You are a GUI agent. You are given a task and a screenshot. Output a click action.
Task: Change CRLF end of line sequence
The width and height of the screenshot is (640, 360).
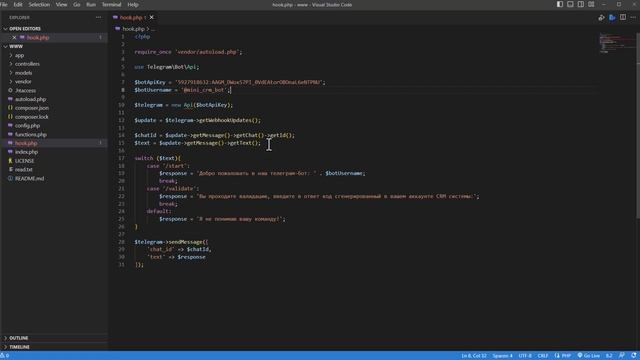click(543, 356)
